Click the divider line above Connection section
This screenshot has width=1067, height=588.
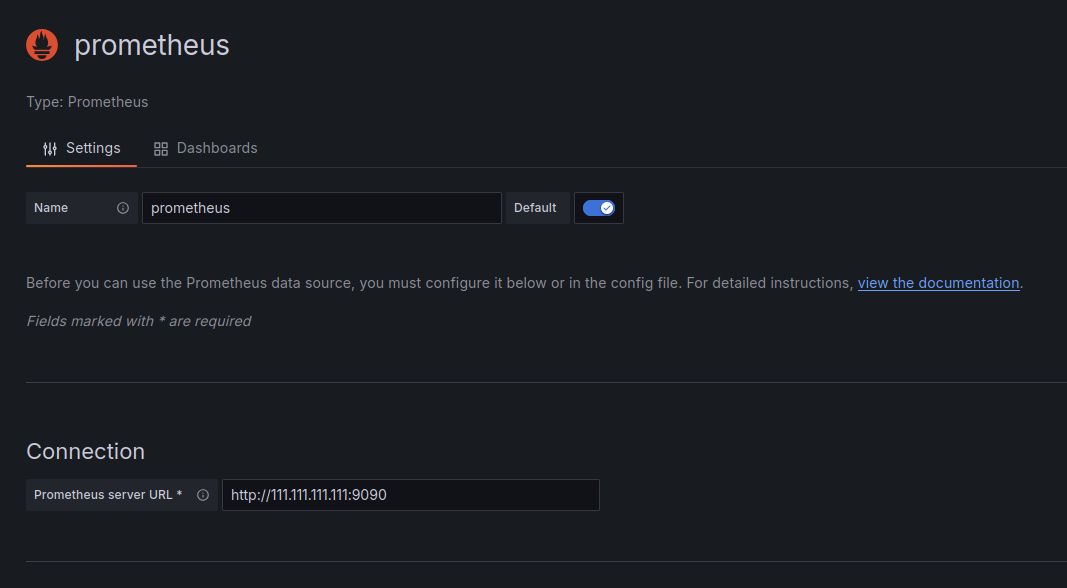(x=546, y=382)
